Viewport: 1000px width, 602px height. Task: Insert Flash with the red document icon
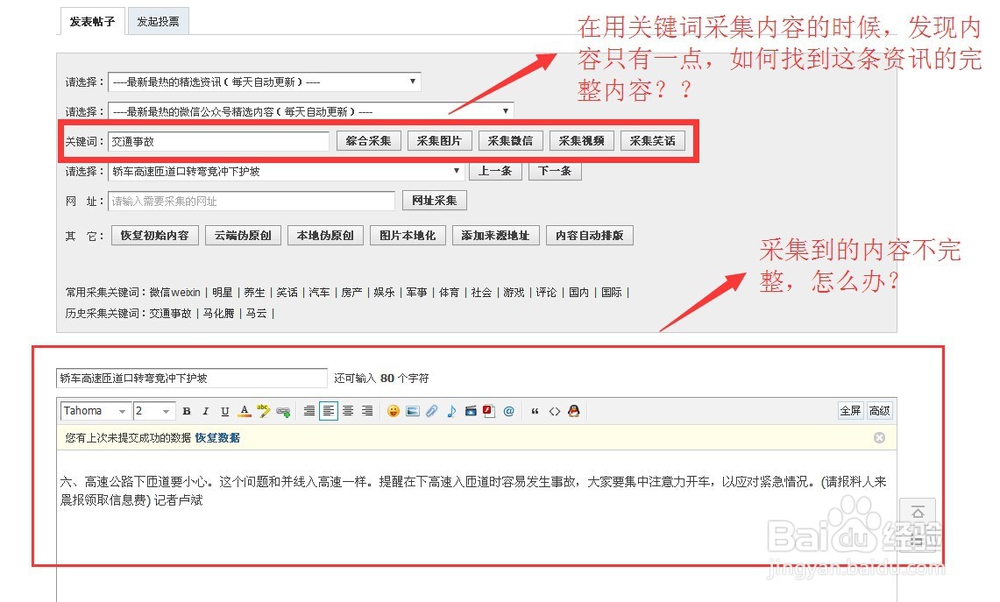point(489,411)
